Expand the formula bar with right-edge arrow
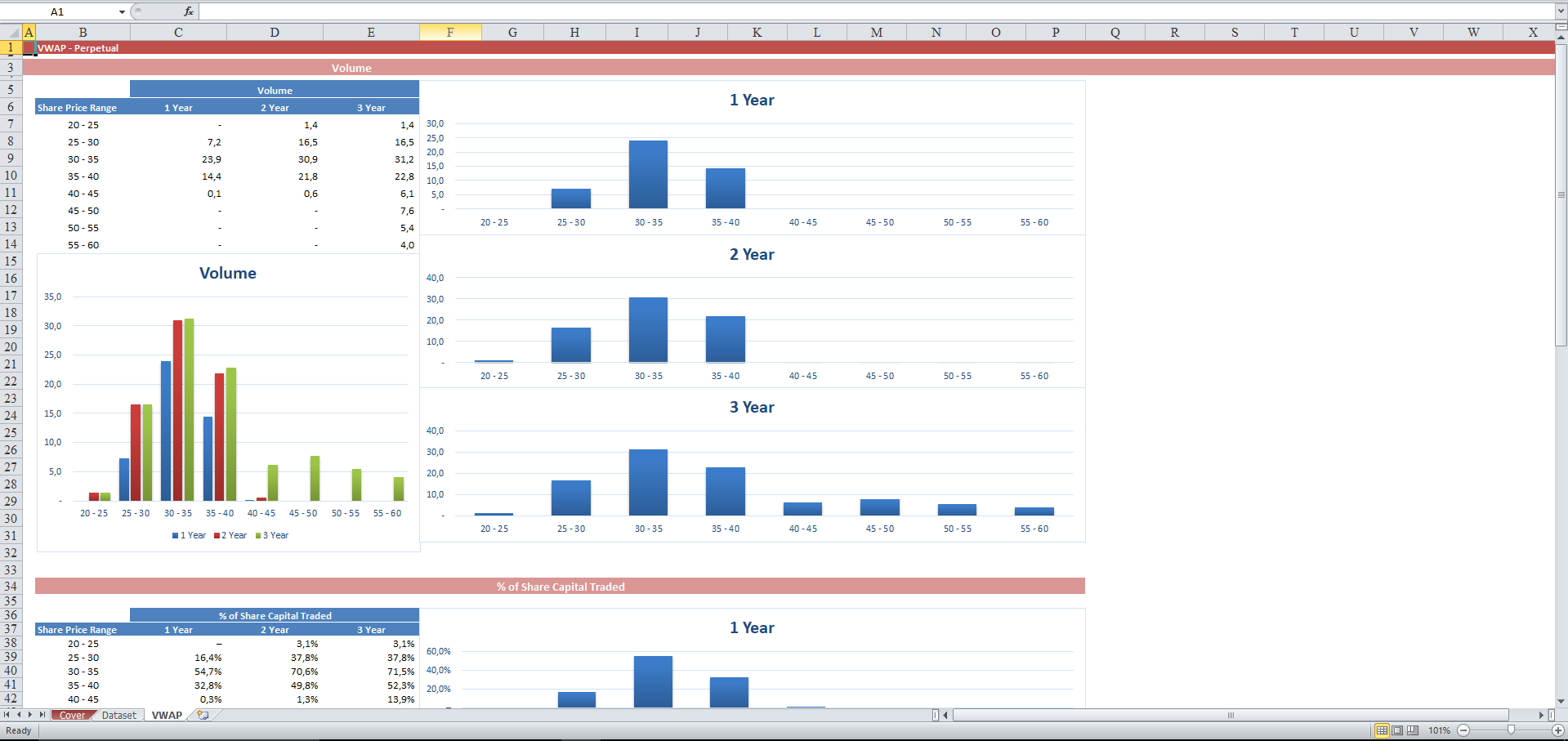The height and width of the screenshot is (741, 1568). [x=1561, y=11]
